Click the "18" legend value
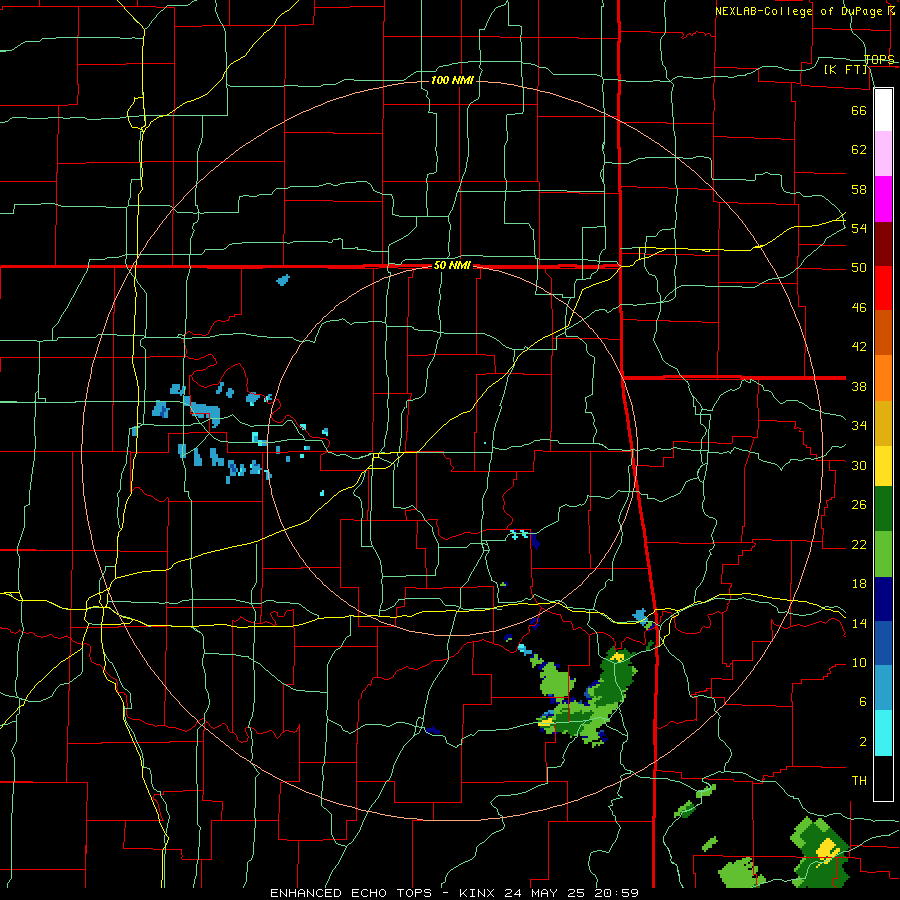Viewport: 900px width, 900px height. (x=859, y=584)
